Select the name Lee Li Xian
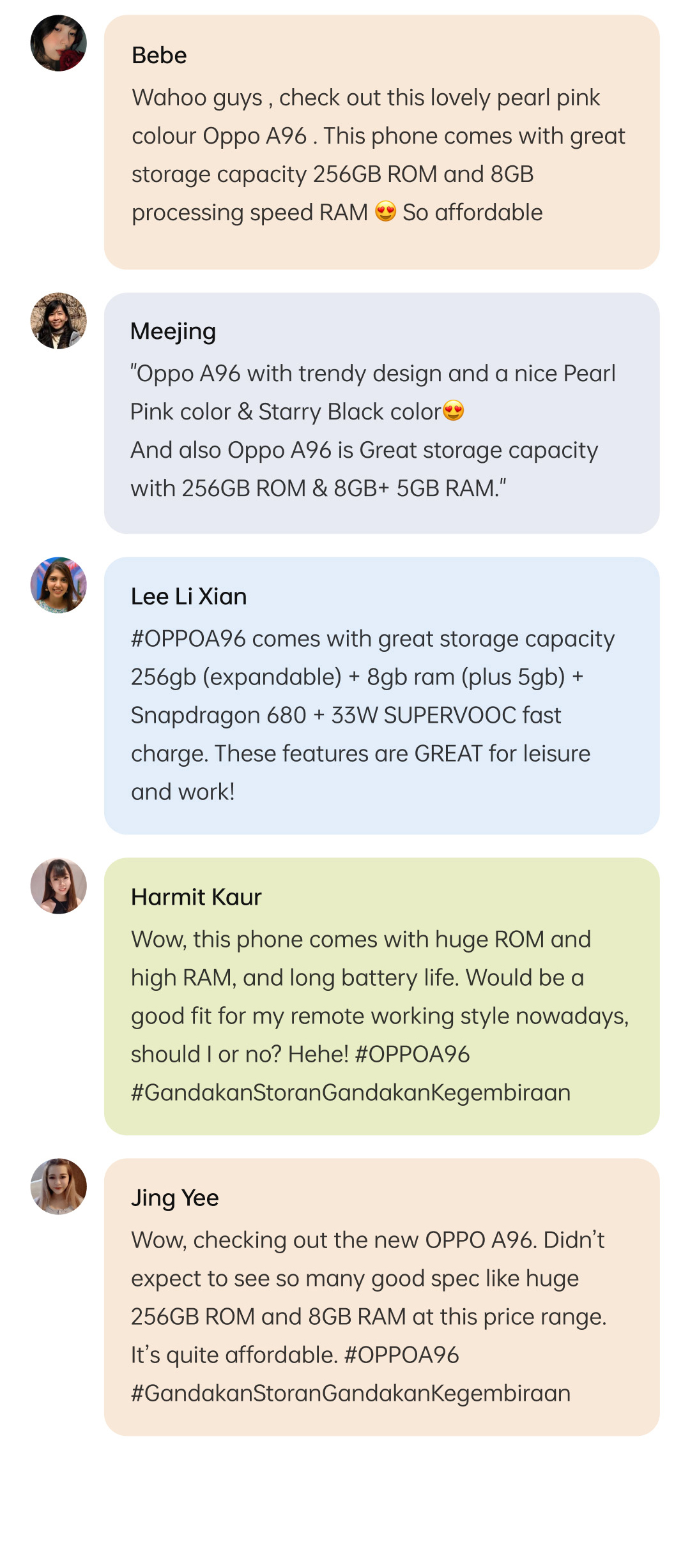The width and height of the screenshot is (690, 1568). 188,596
